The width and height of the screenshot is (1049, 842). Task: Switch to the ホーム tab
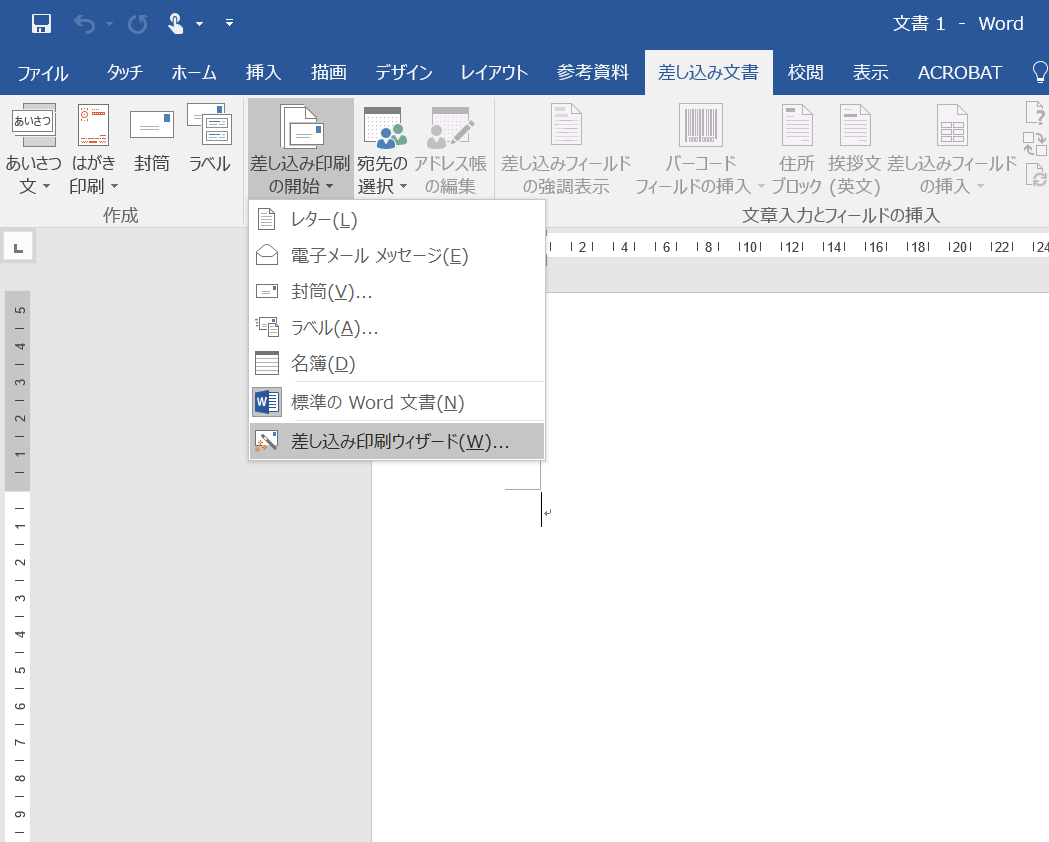point(194,72)
